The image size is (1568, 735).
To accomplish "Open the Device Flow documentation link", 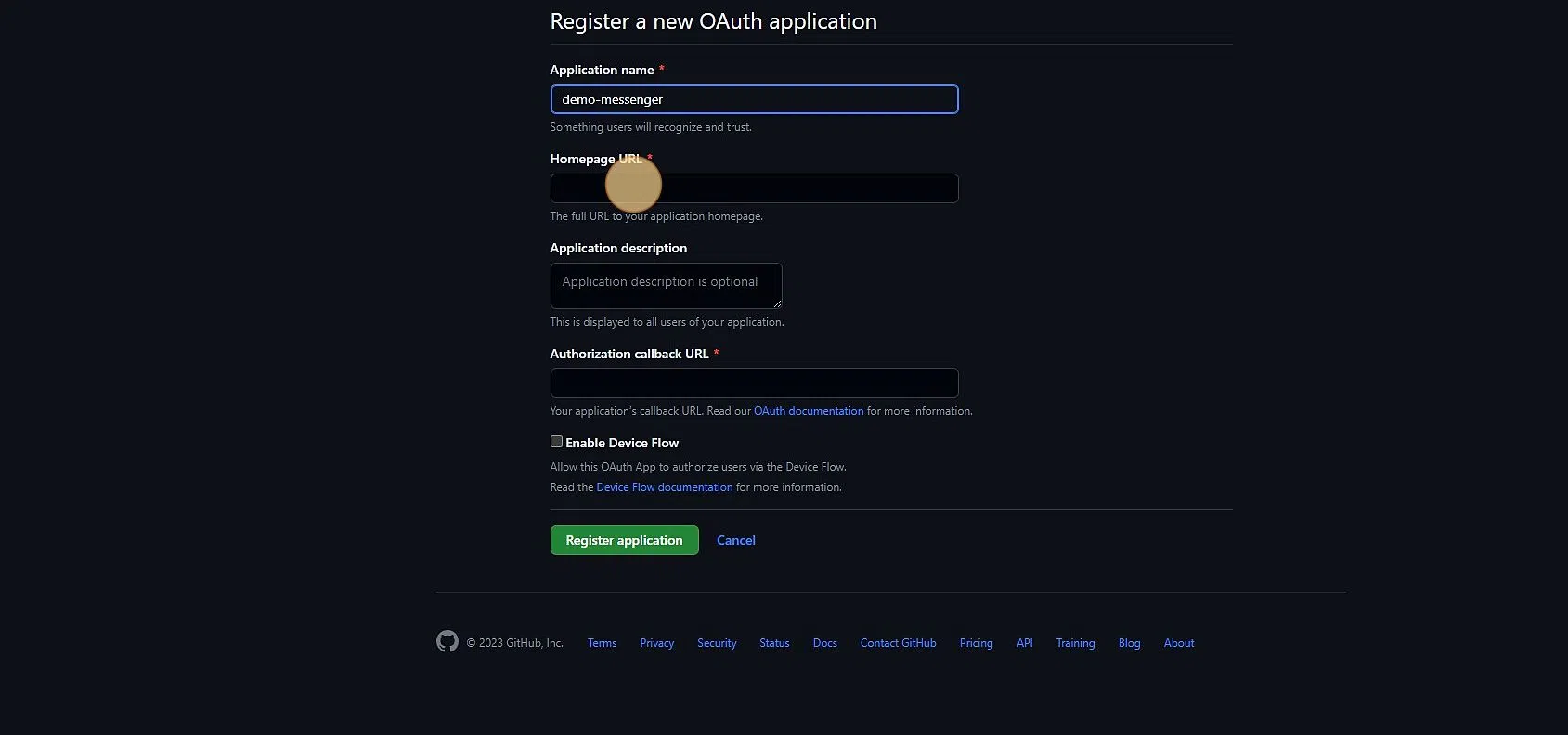I will [x=665, y=487].
